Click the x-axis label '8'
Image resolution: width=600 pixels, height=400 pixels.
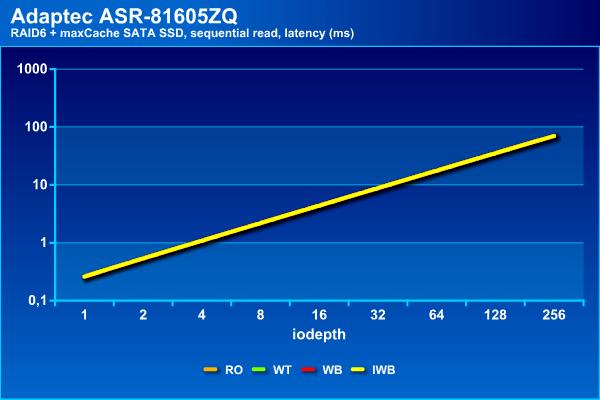click(260, 315)
